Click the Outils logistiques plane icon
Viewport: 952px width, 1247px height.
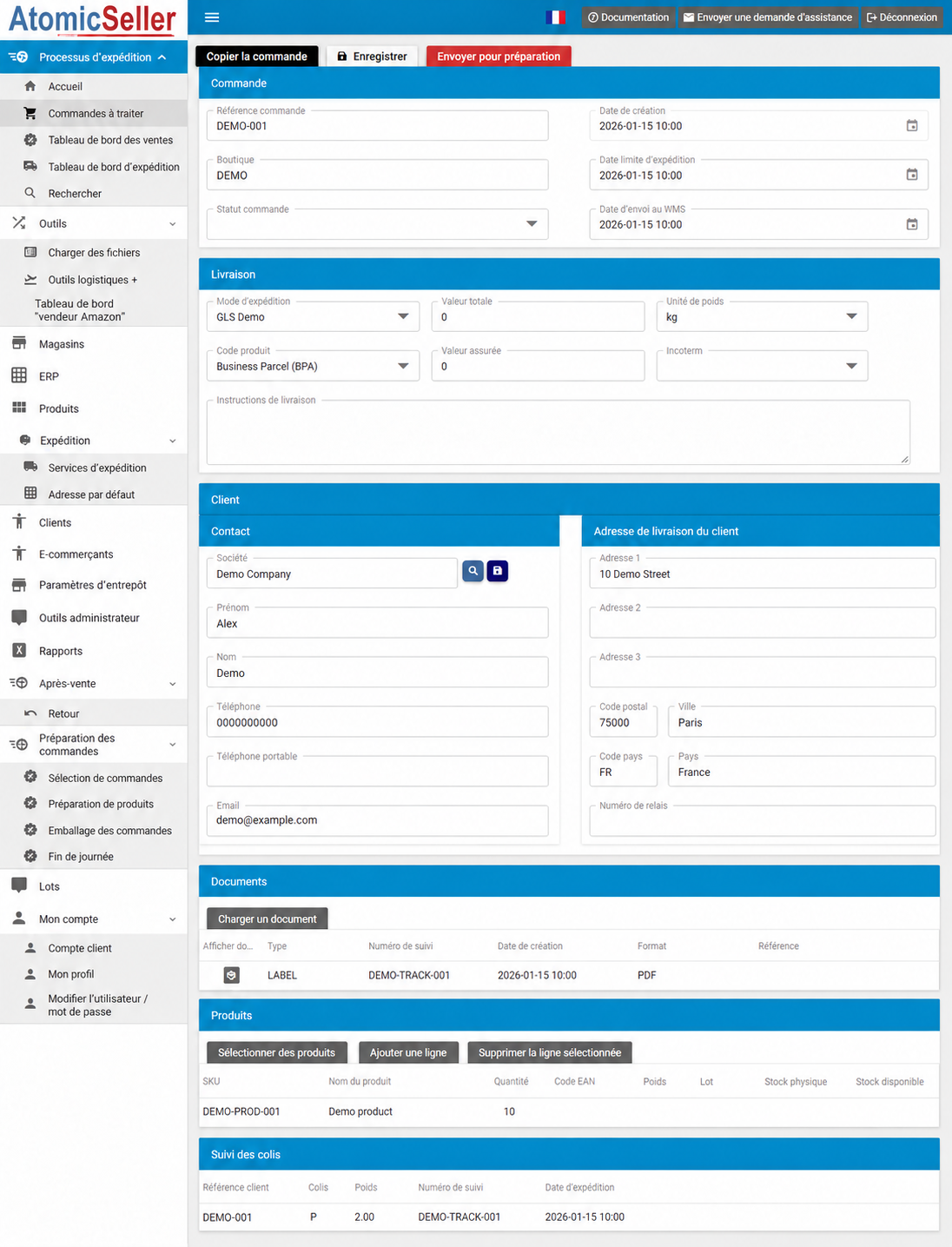[x=30, y=279]
